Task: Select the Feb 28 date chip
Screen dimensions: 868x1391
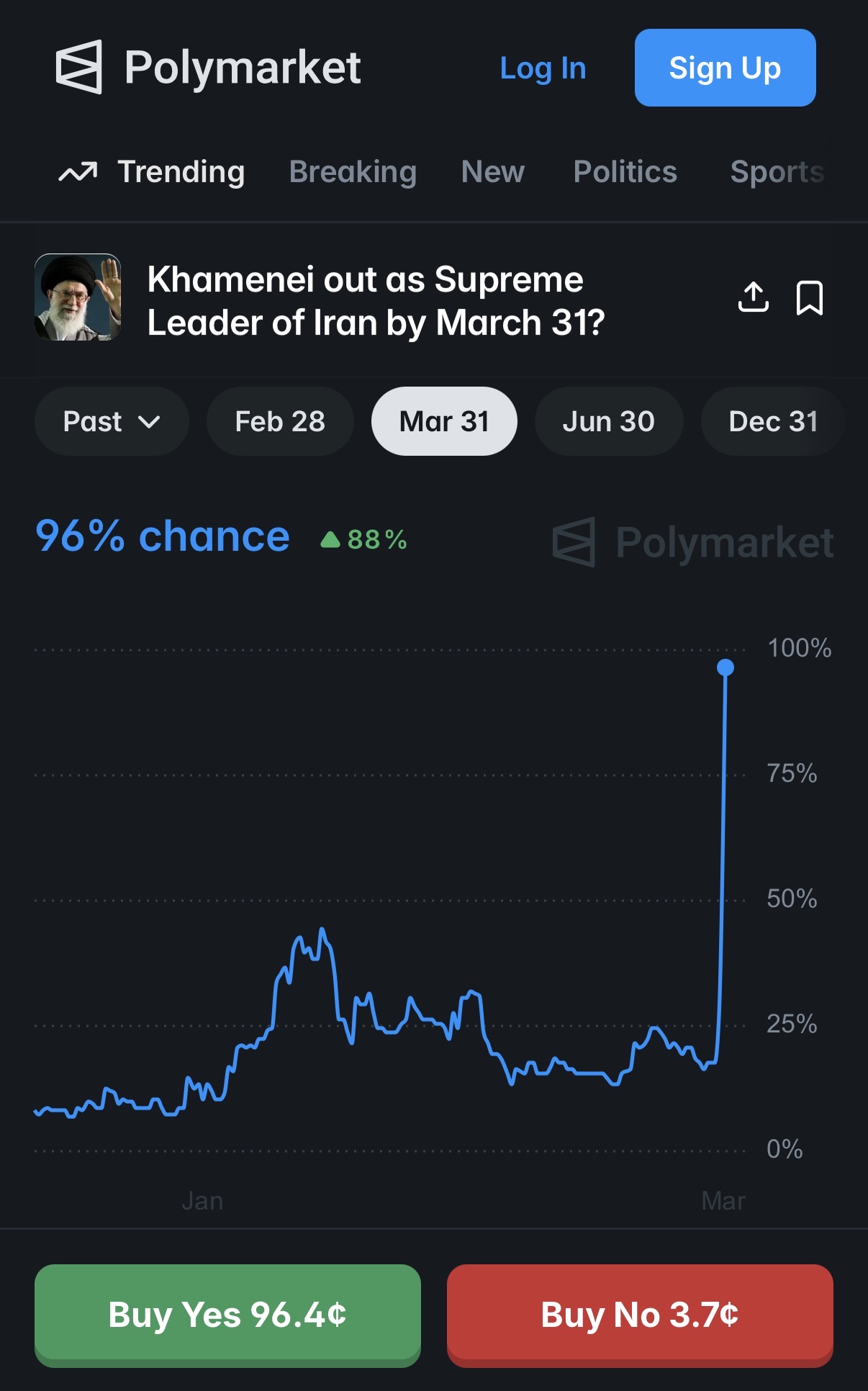Action: tap(280, 421)
